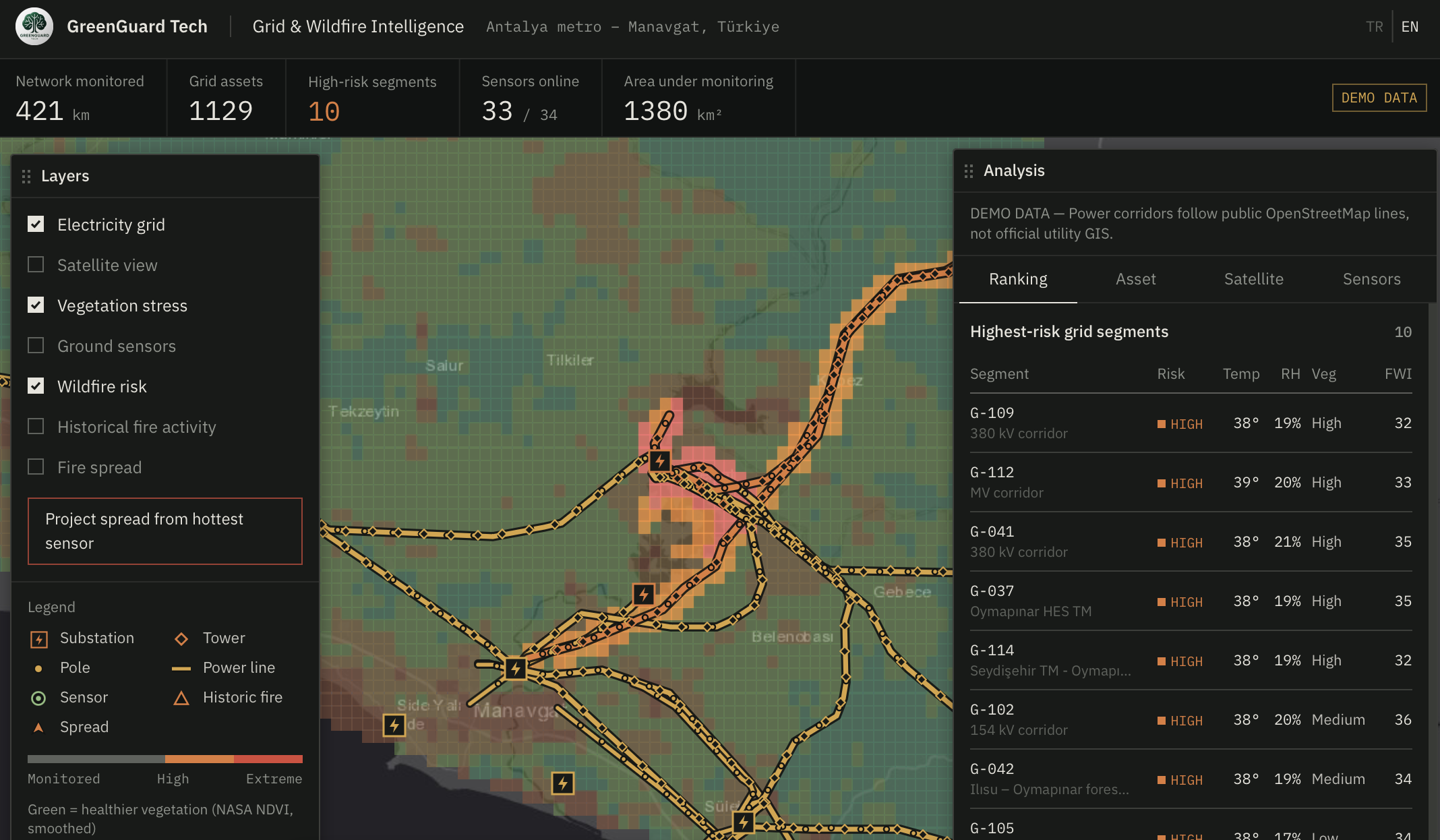Image resolution: width=1440 pixels, height=840 pixels.
Task: Select the substation icon near Tekzeytin pink zone
Action: click(x=660, y=461)
